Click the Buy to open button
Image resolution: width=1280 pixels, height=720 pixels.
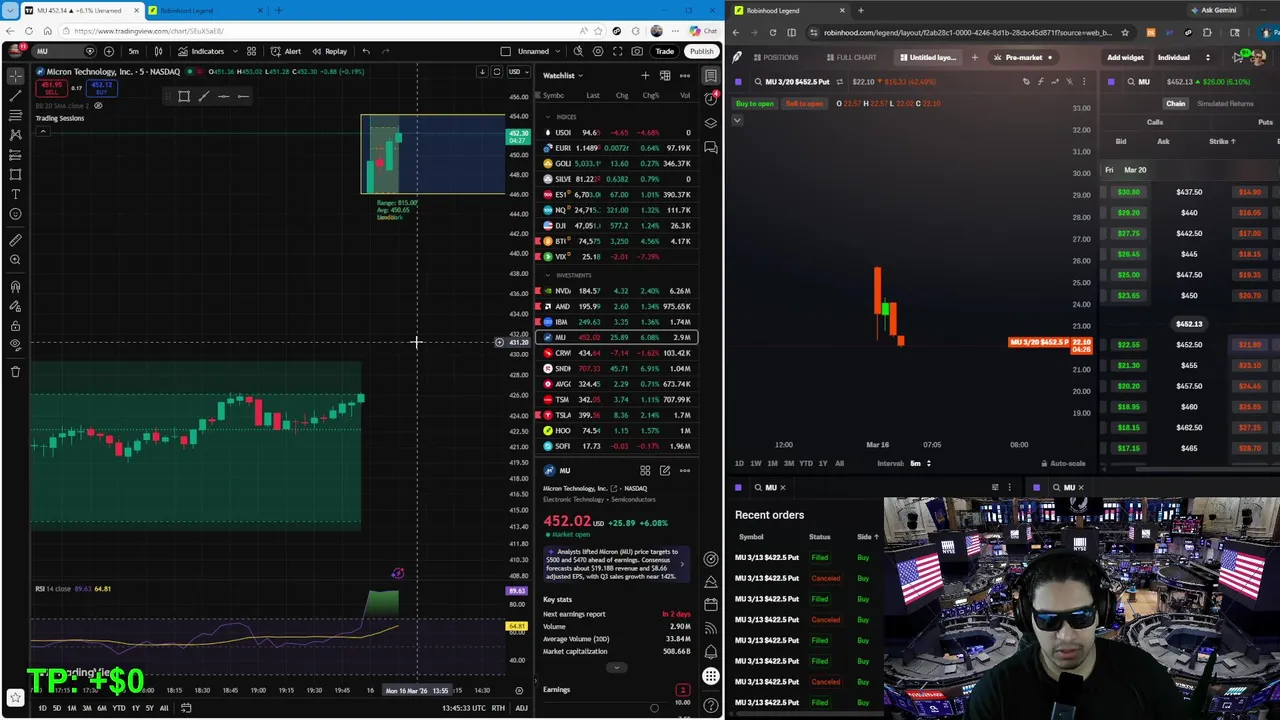755,104
